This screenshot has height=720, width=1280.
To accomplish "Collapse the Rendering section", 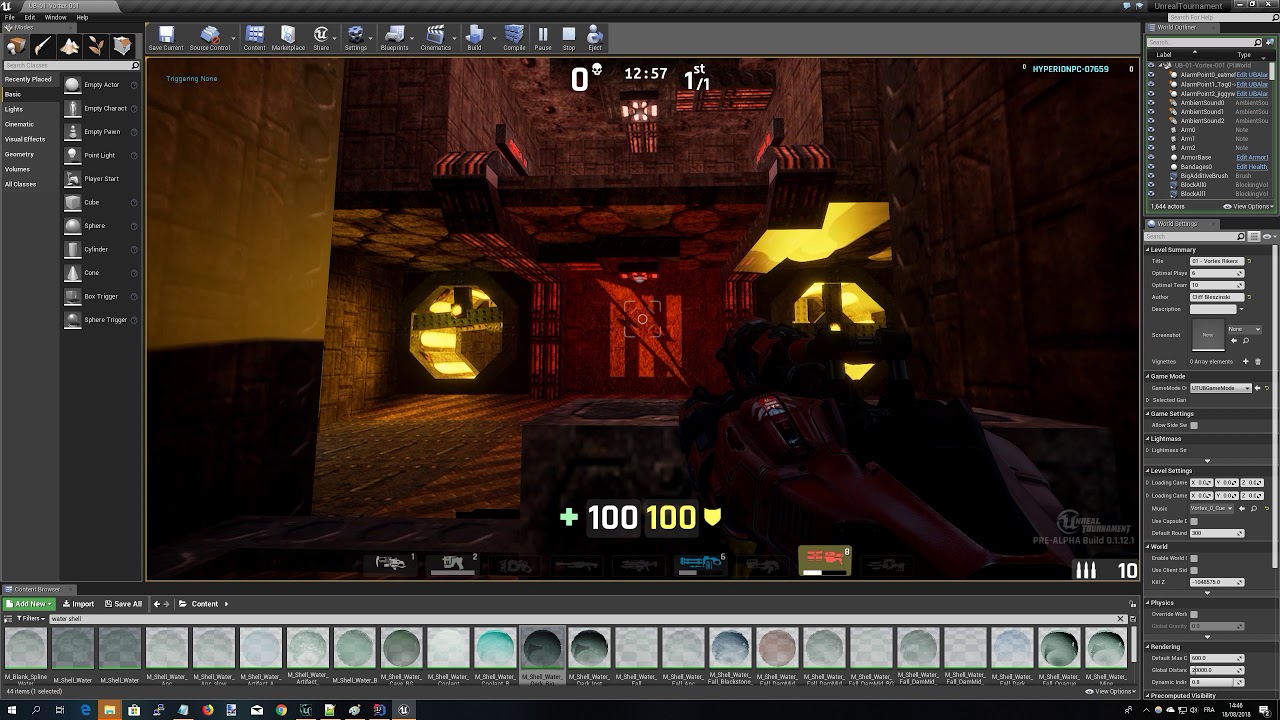I will click(x=1148, y=647).
